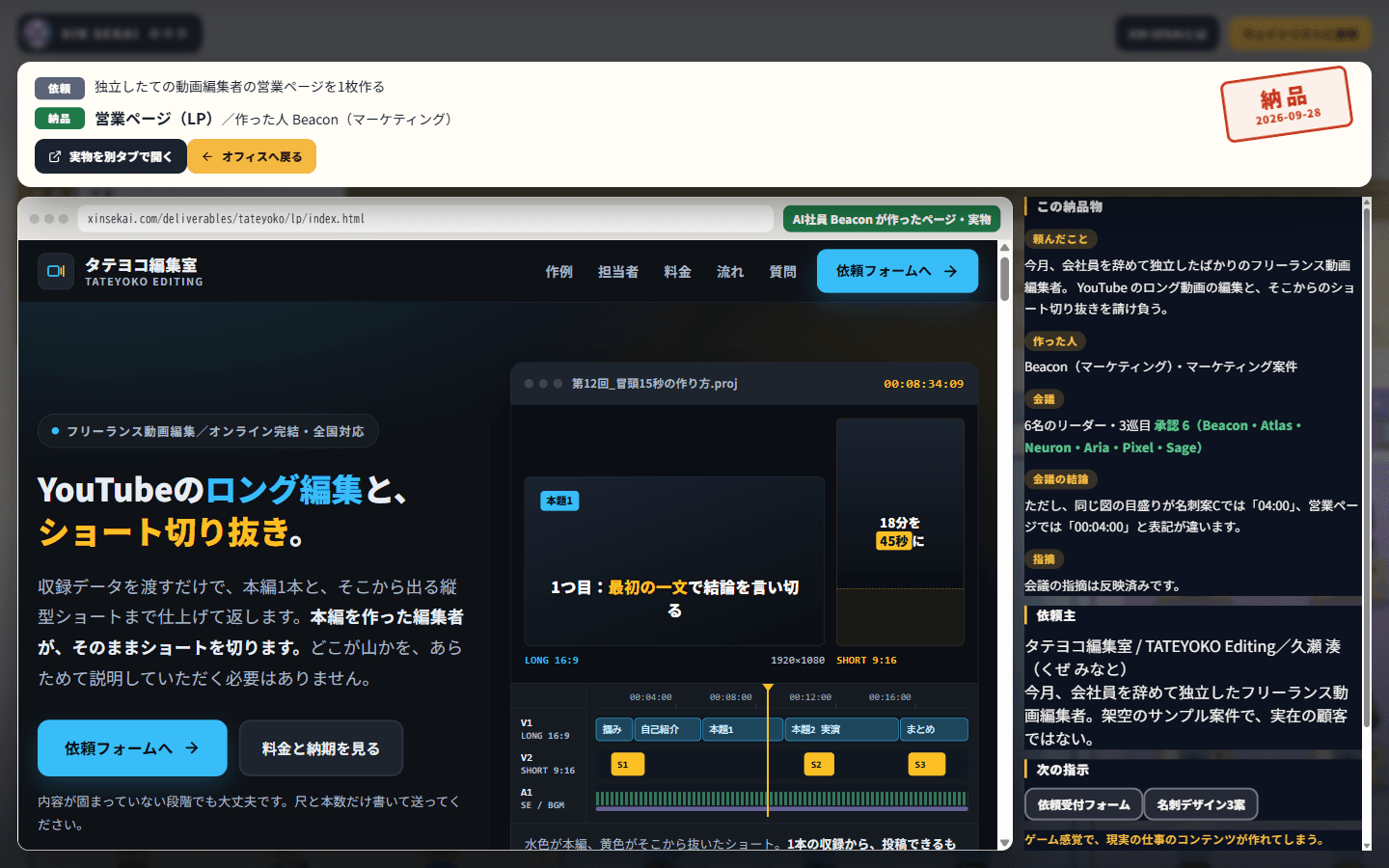The image size is (1389, 868).
Task: Open the 料金 nav item
Action: [677, 272]
